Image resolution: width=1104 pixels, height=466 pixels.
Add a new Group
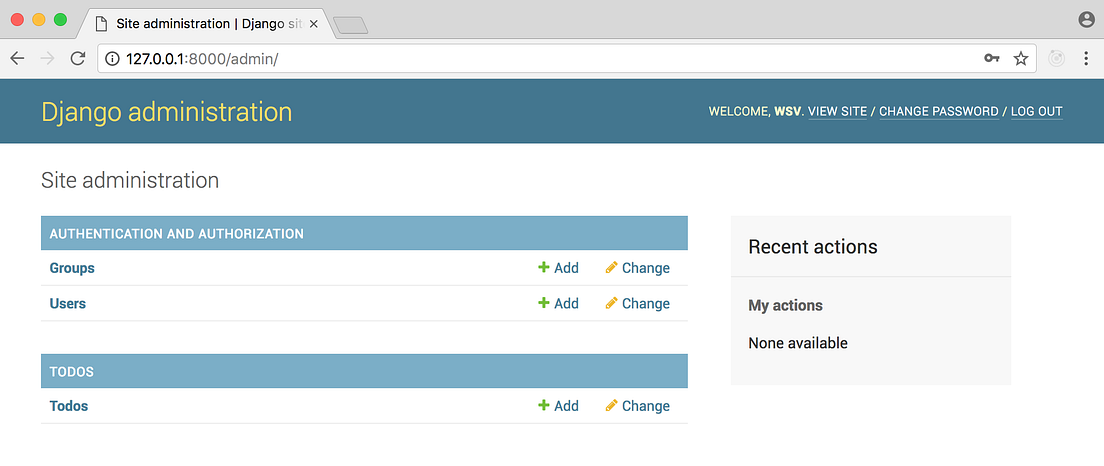pos(558,268)
